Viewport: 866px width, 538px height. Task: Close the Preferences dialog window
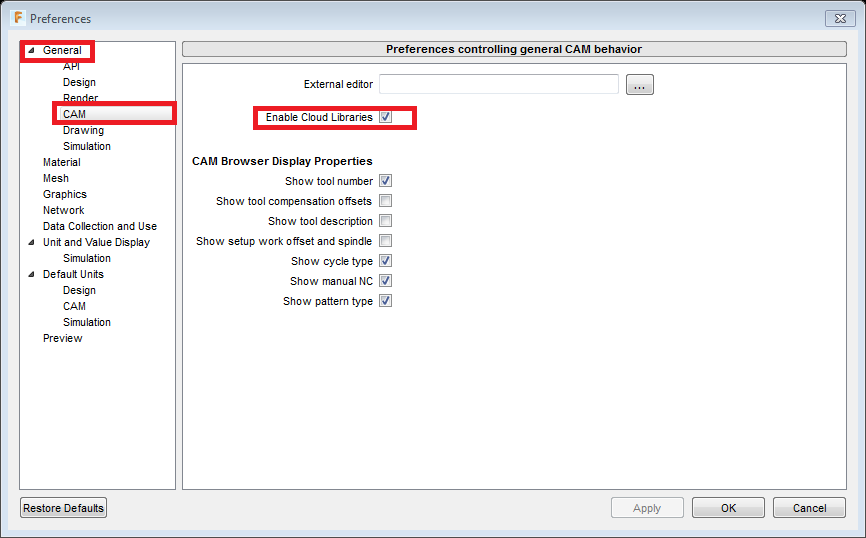click(840, 18)
